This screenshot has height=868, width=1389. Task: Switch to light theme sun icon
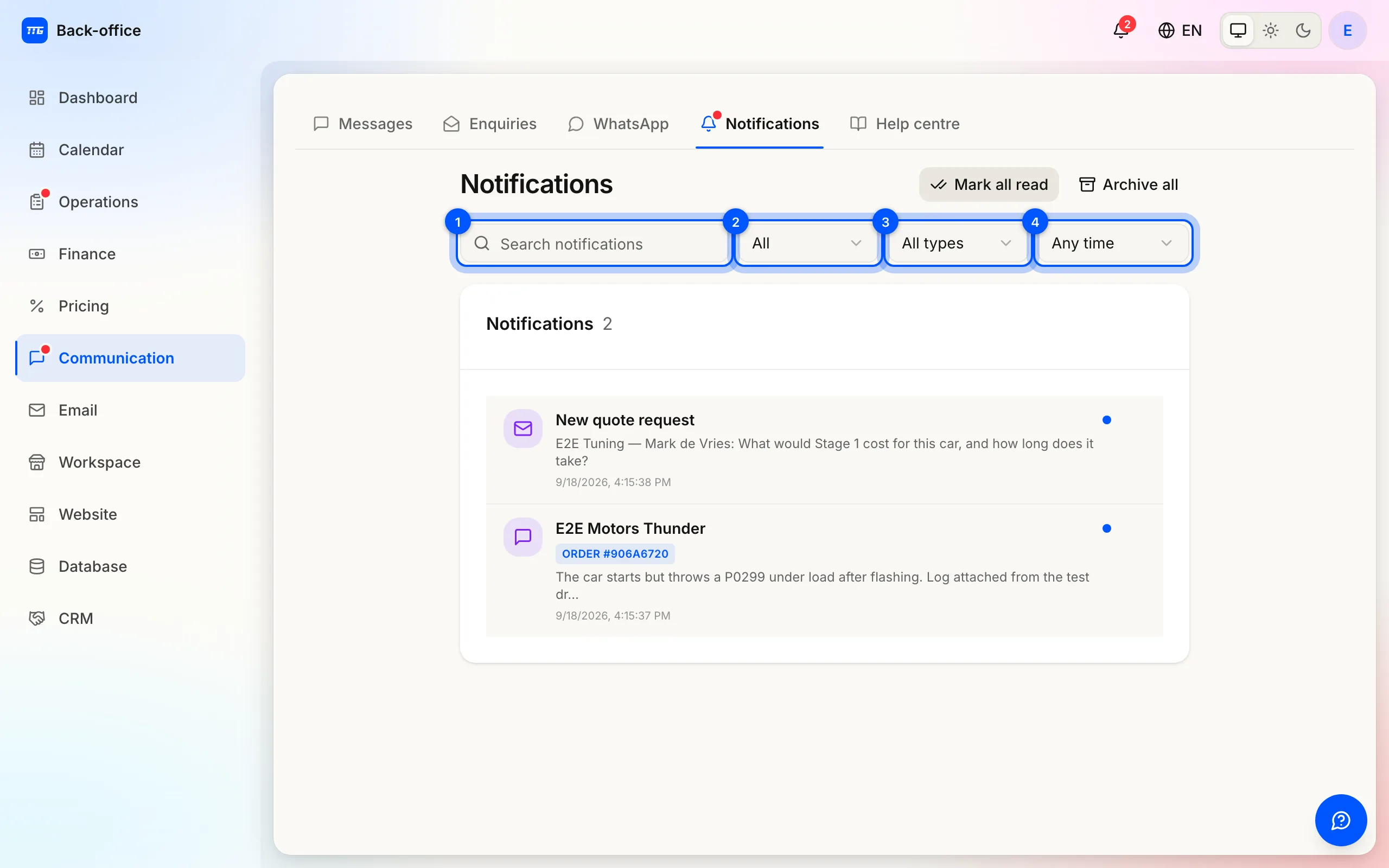(1271, 30)
